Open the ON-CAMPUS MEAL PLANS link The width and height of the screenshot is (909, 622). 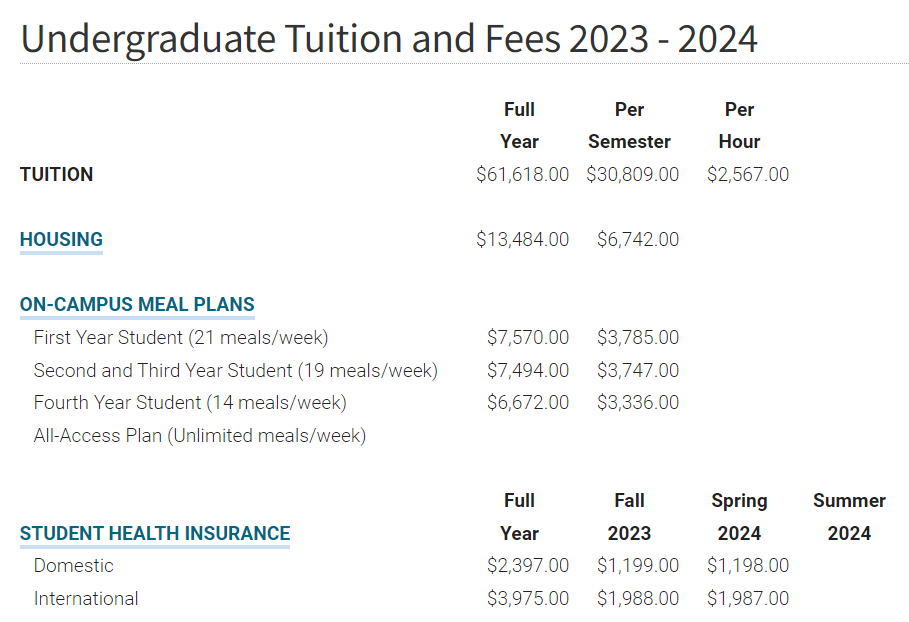[x=137, y=304]
